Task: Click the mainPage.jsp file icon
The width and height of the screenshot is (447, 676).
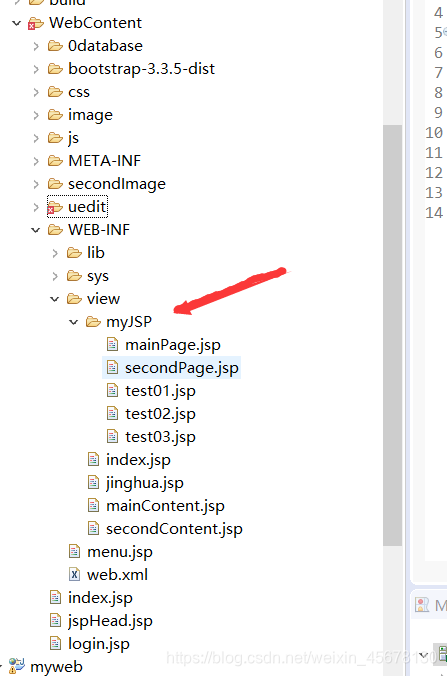Action: 113,344
